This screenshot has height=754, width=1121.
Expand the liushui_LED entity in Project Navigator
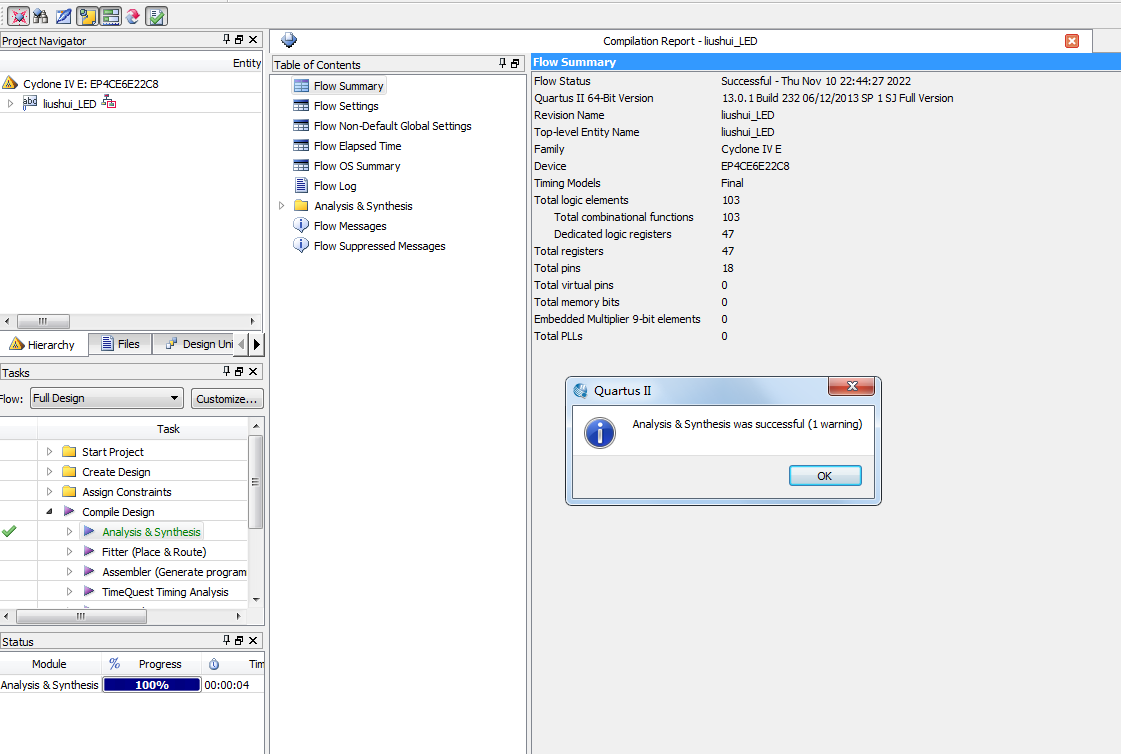[10, 104]
